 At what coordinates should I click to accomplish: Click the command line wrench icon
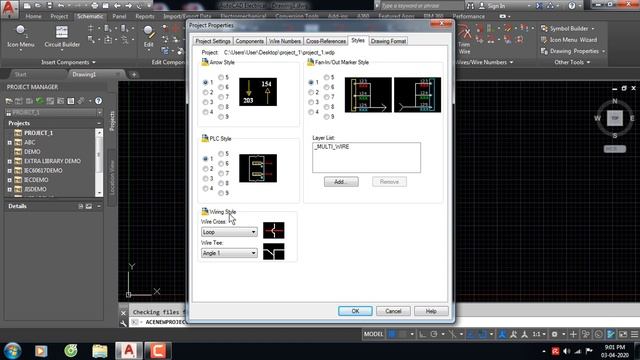coord(124,323)
